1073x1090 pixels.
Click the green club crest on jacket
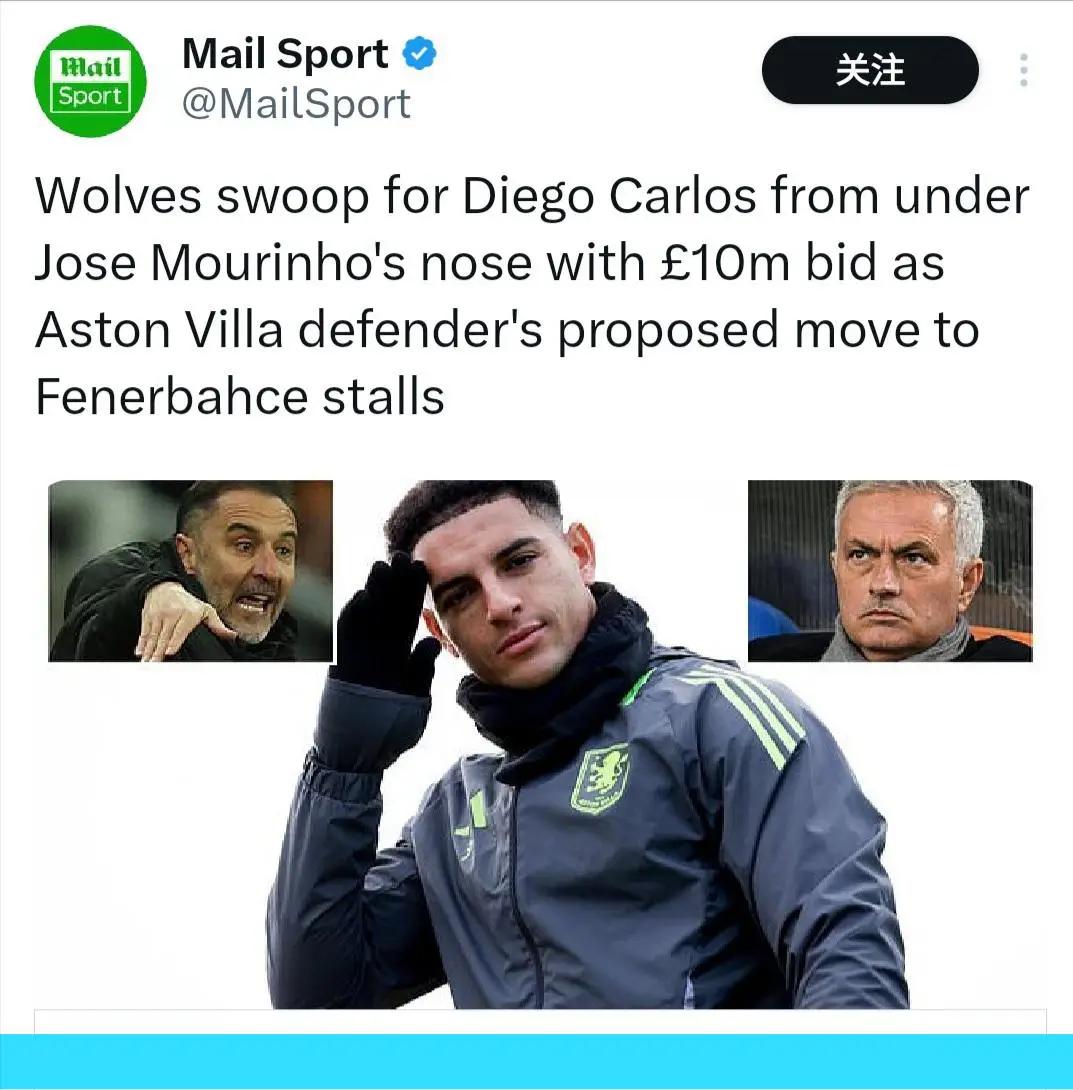point(599,777)
